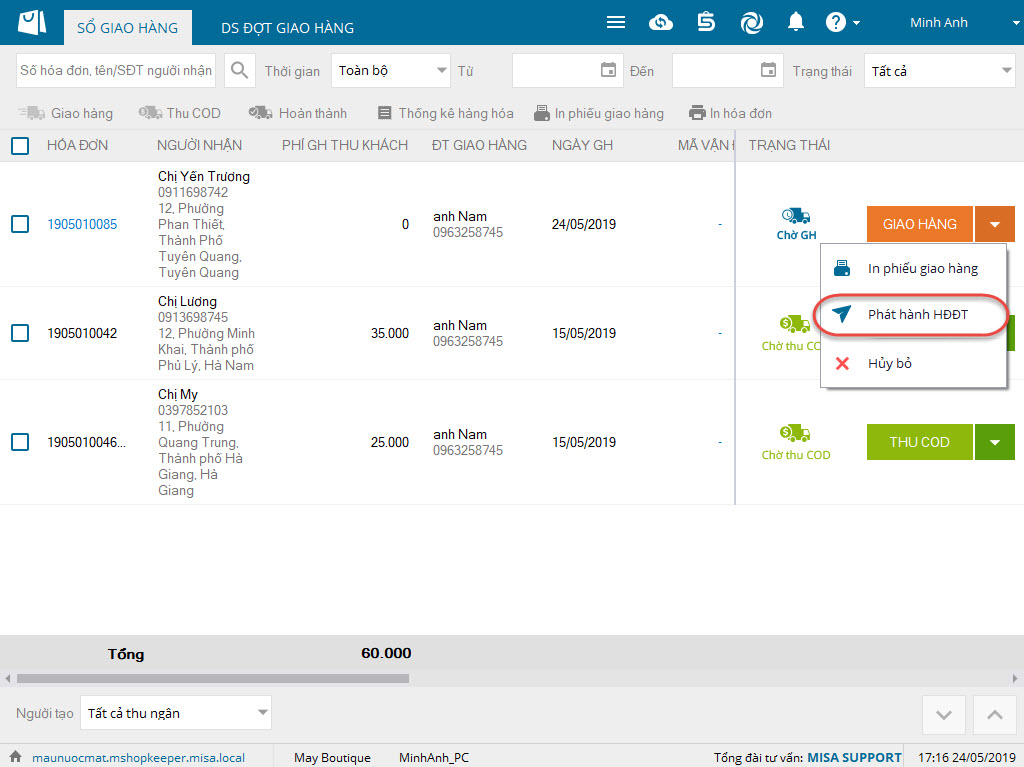Sort by NGÀY GH column header

pos(583,145)
